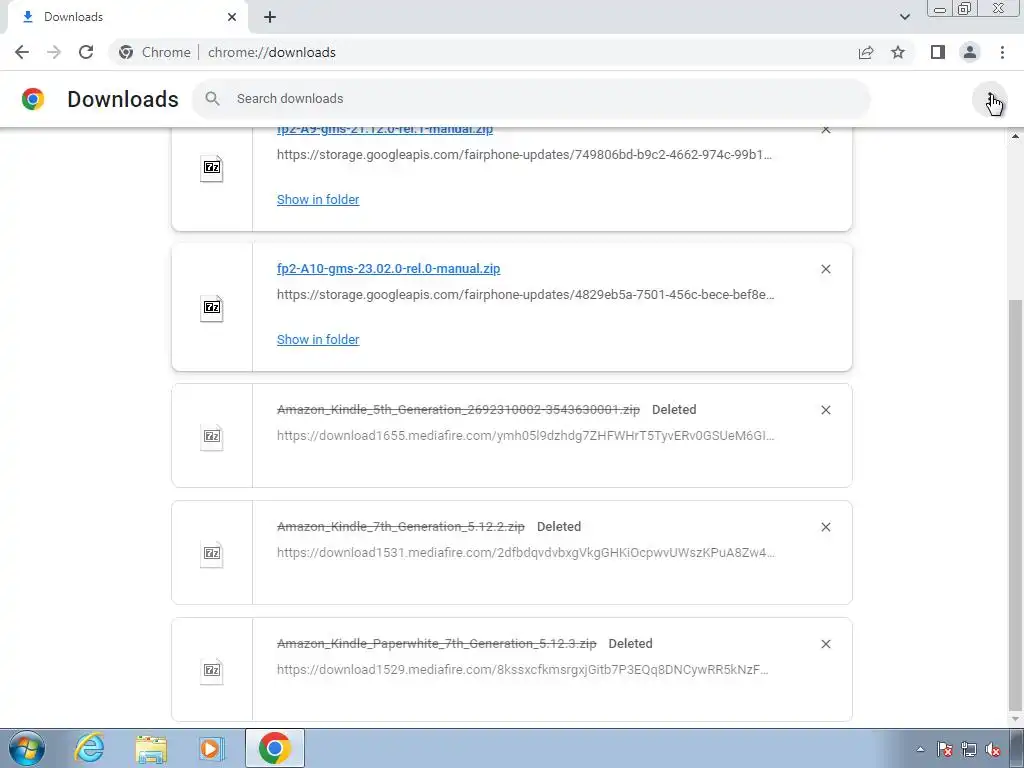Click fp2-A9 googleapis source URL
This screenshot has width=1024, height=768.
[524, 155]
